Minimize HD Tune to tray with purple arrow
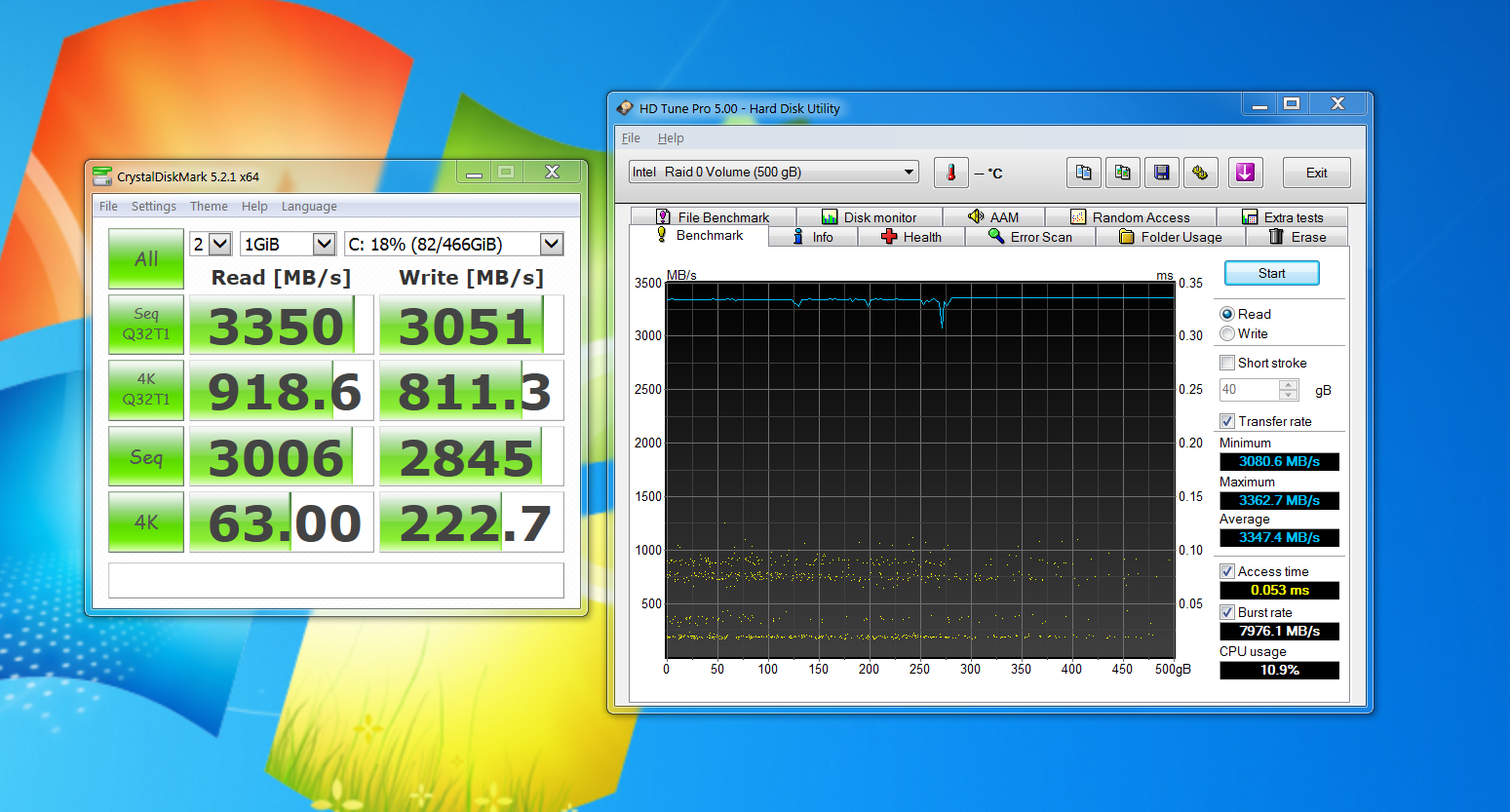Viewport: 1510px width, 812px height. point(1245,173)
